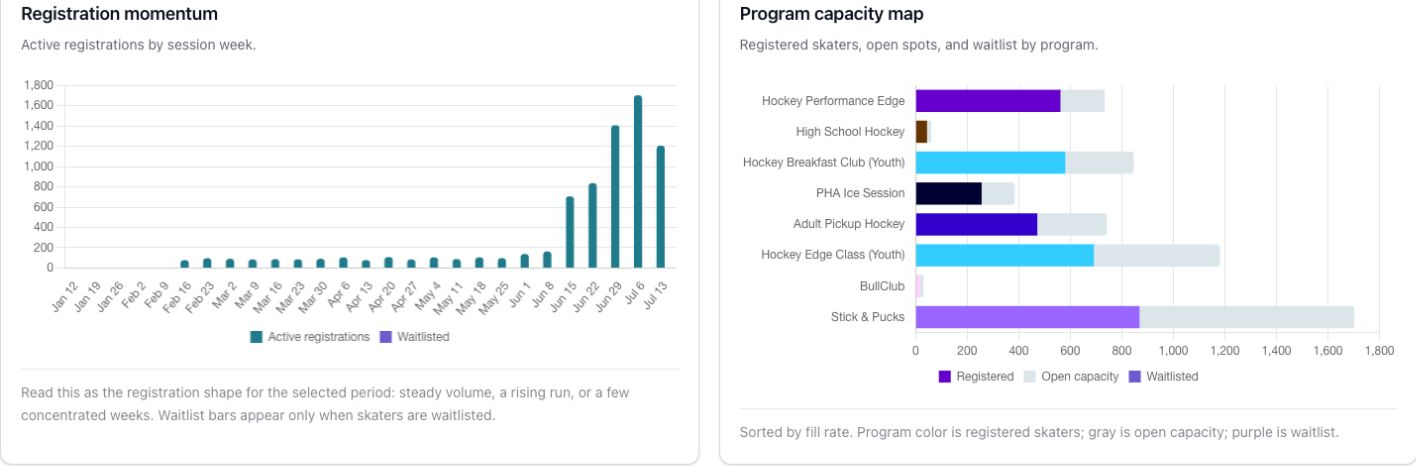Viewport: 1416px width, 466px height.
Task: Click the Feb 16 registrations bar
Action: (x=184, y=264)
